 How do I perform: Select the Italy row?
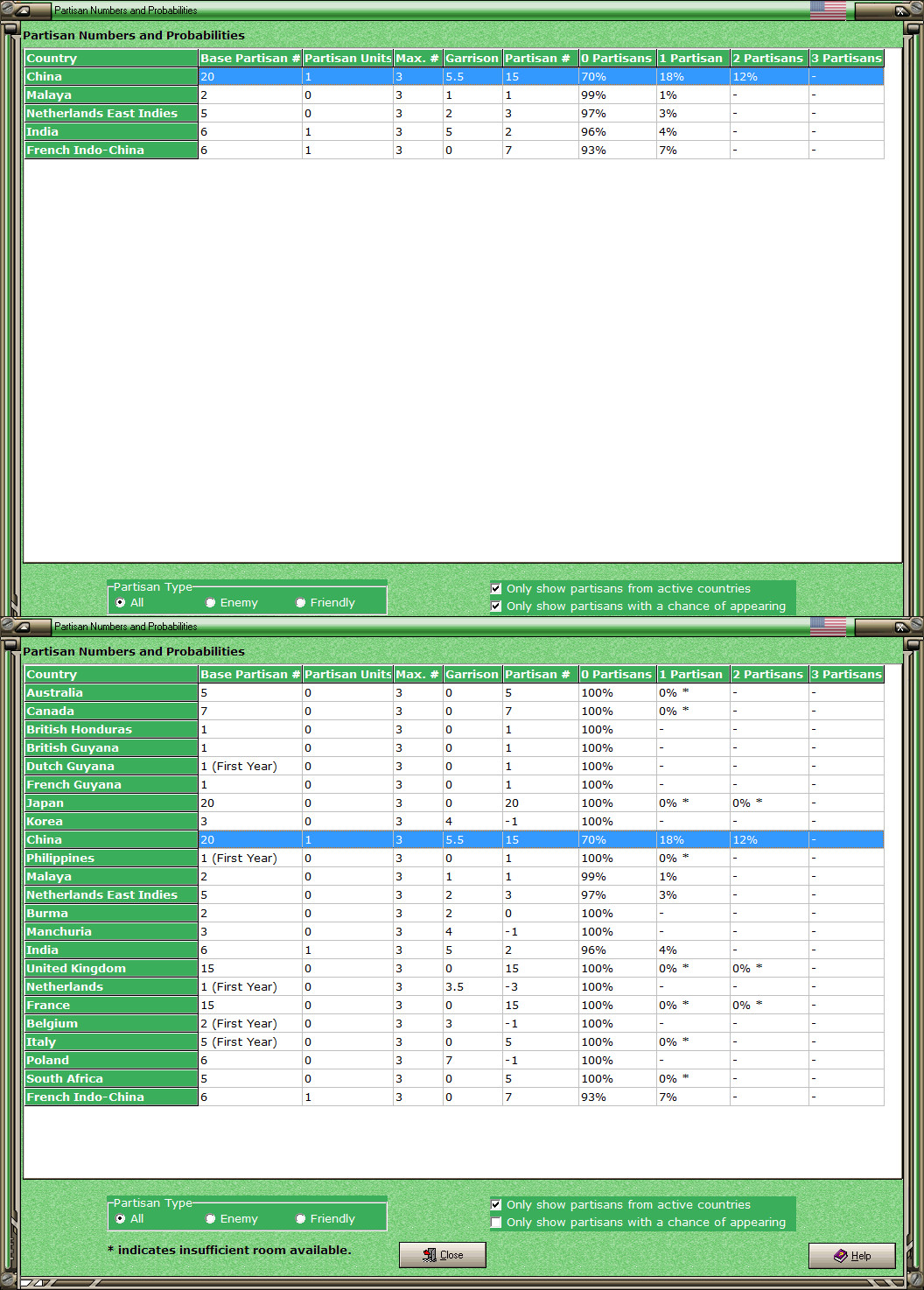click(x=454, y=1042)
